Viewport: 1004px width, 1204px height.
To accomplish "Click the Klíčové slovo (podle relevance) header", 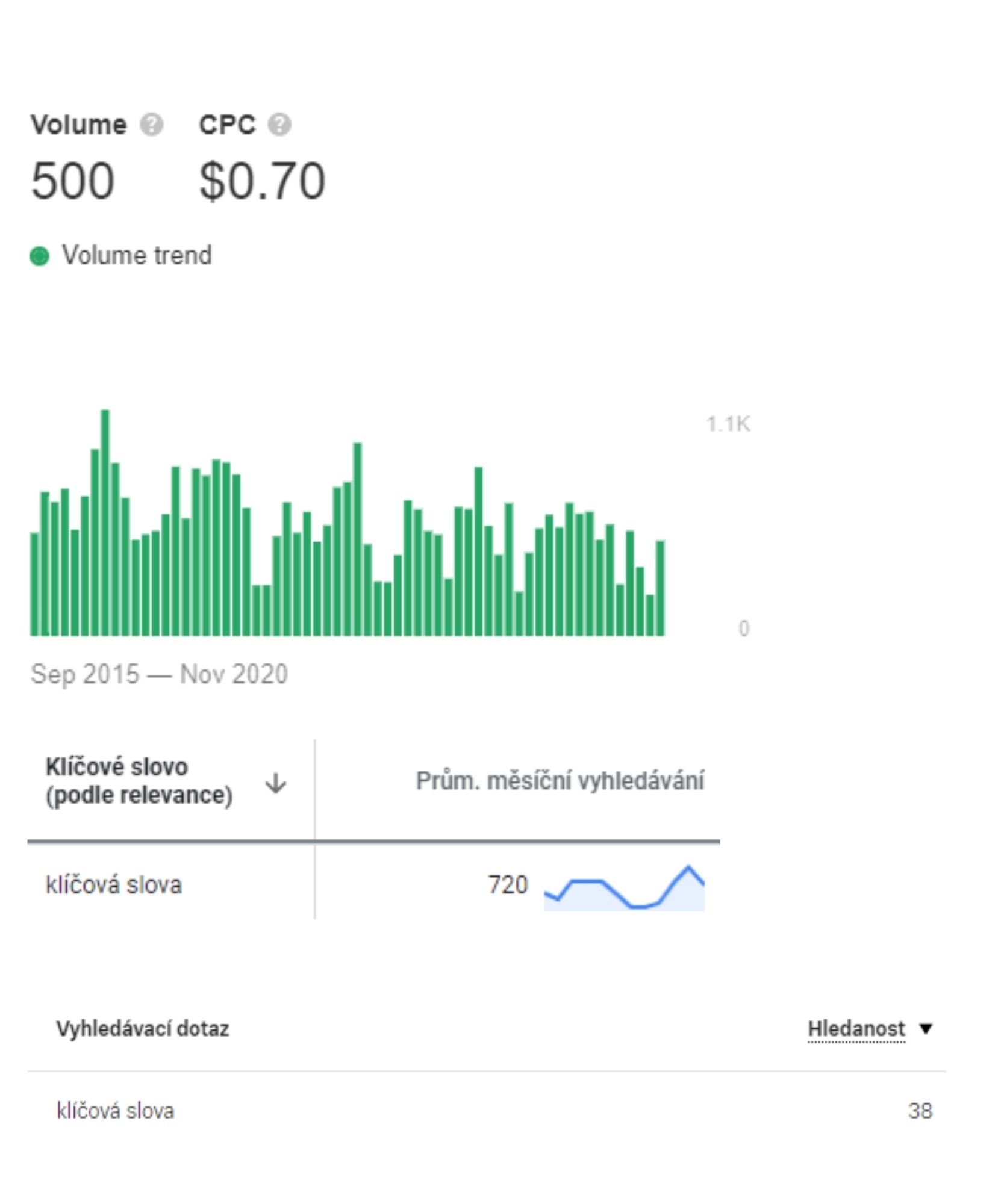I will pyautogui.click(x=139, y=781).
